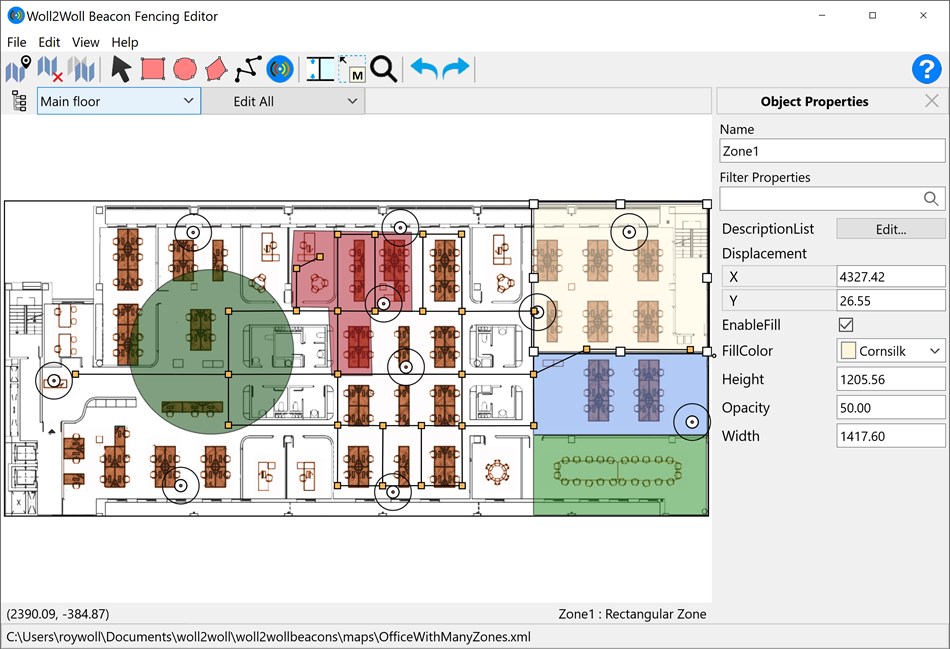Open the Help question mark button

pyautogui.click(x=926, y=69)
